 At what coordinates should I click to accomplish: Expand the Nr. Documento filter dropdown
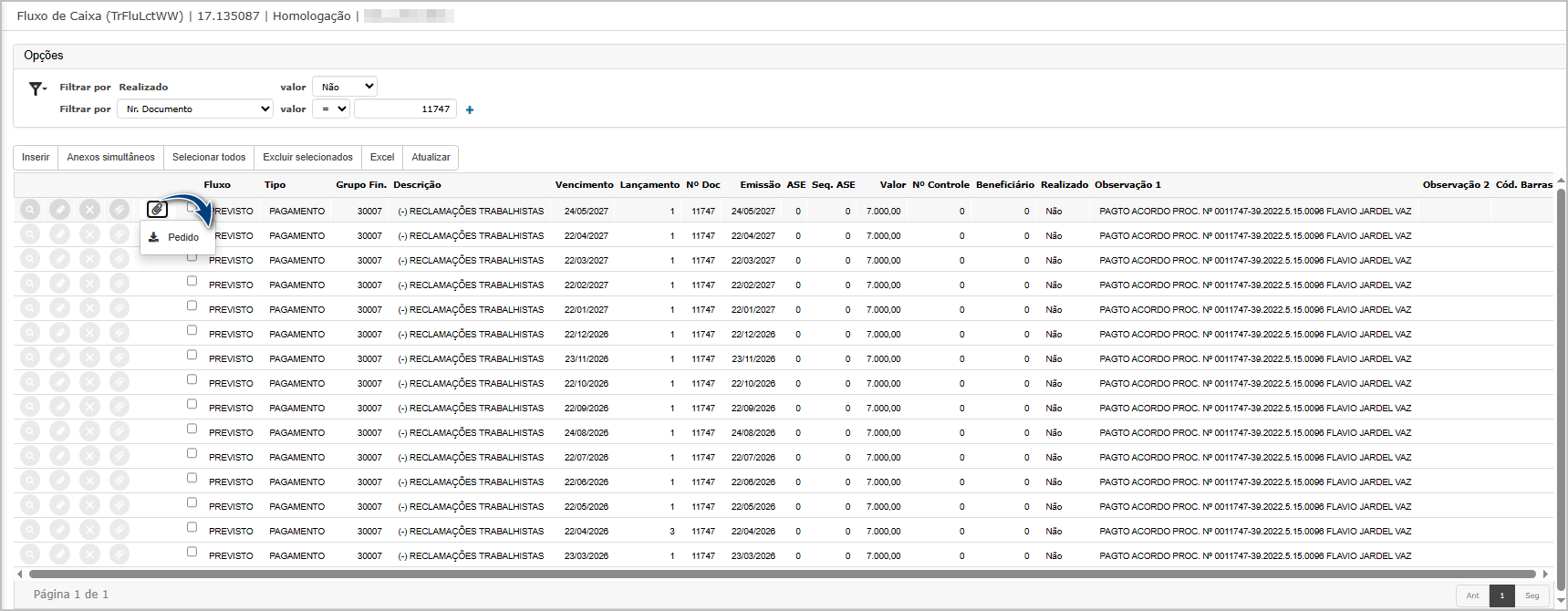[x=195, y=109]
